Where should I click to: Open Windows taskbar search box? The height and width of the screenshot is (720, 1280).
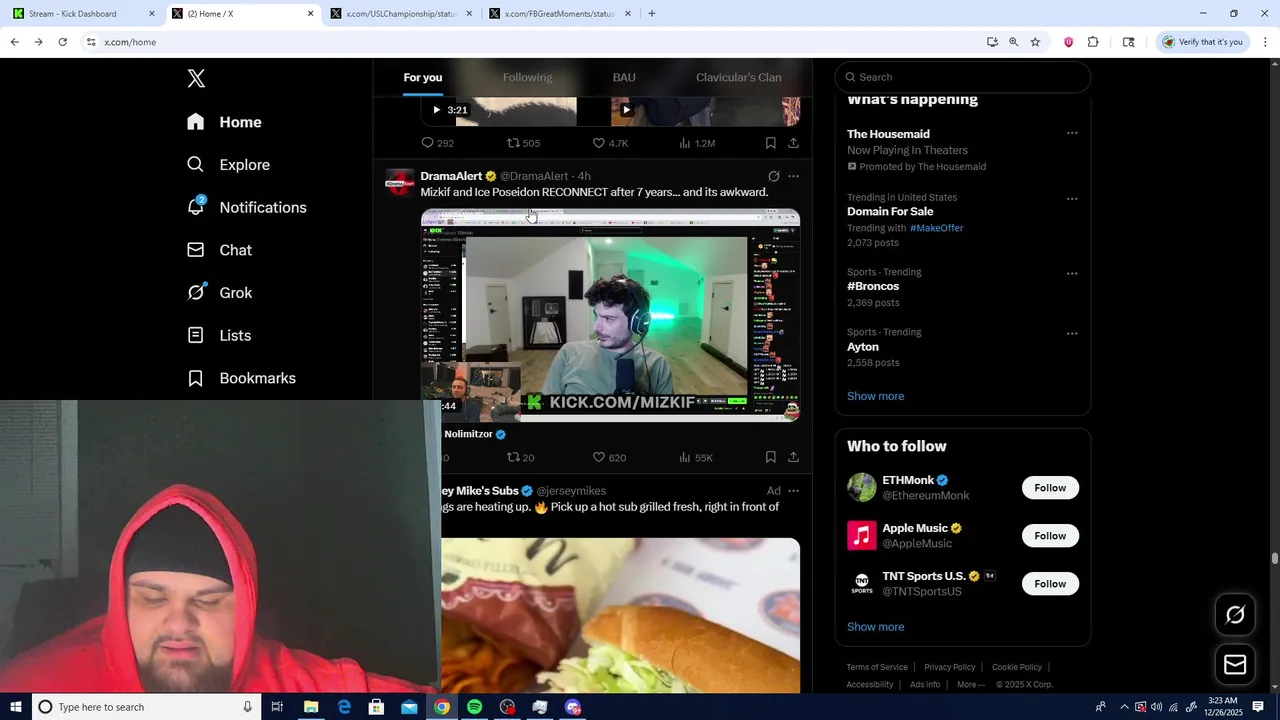[x=146, y=707]
